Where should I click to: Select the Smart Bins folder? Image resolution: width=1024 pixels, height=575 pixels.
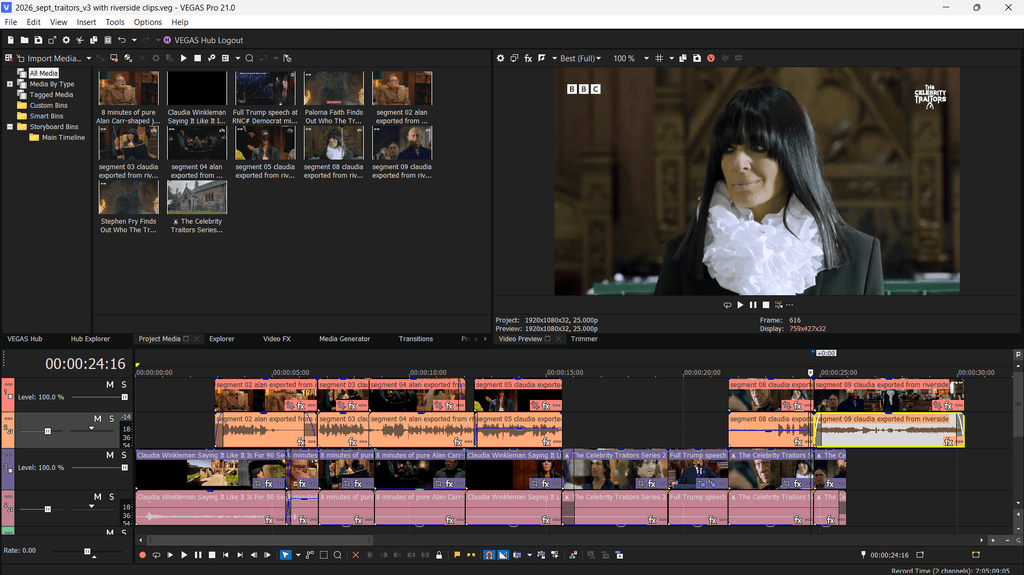pos(46,116)
